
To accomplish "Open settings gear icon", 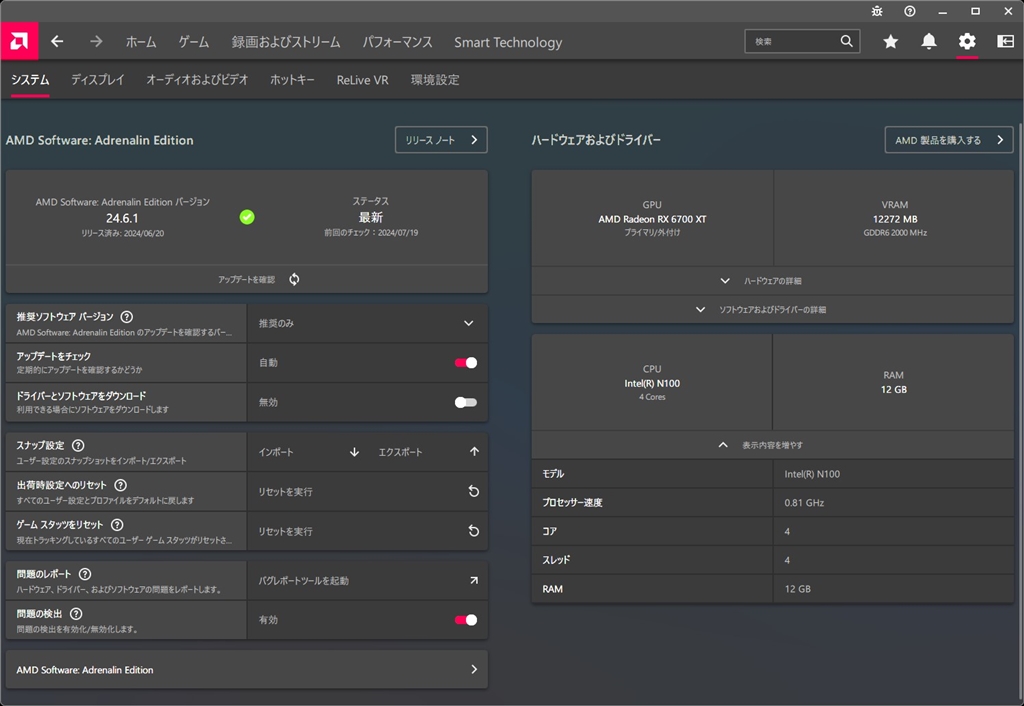I will 966,42.
